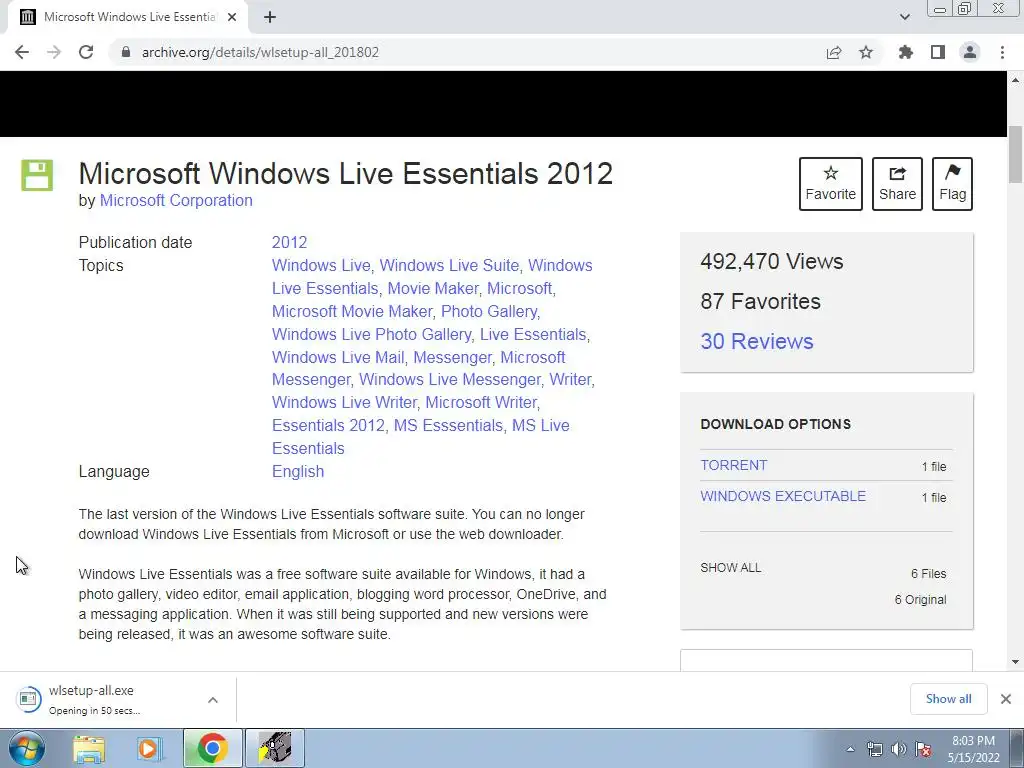Download the WINDOWS EXECUTABLE option
This screenshot has height=768, width=1024.
[783, 496]
